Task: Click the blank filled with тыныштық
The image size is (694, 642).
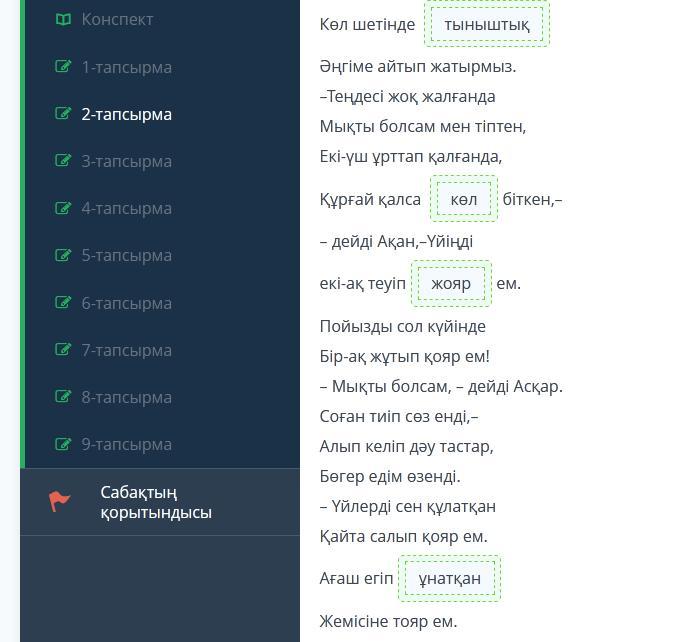Action: click(x=487, y=24)
